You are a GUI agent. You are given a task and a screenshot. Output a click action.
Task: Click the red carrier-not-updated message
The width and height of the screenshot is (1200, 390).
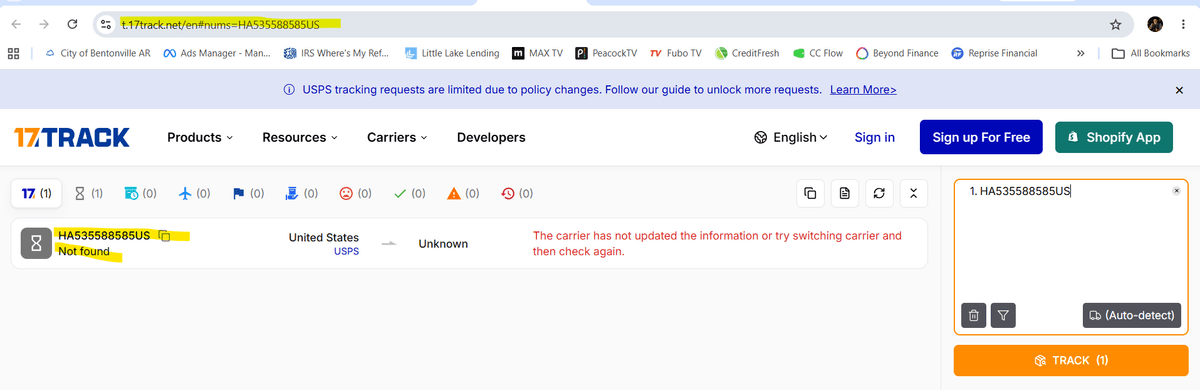(x=718, y=243)
